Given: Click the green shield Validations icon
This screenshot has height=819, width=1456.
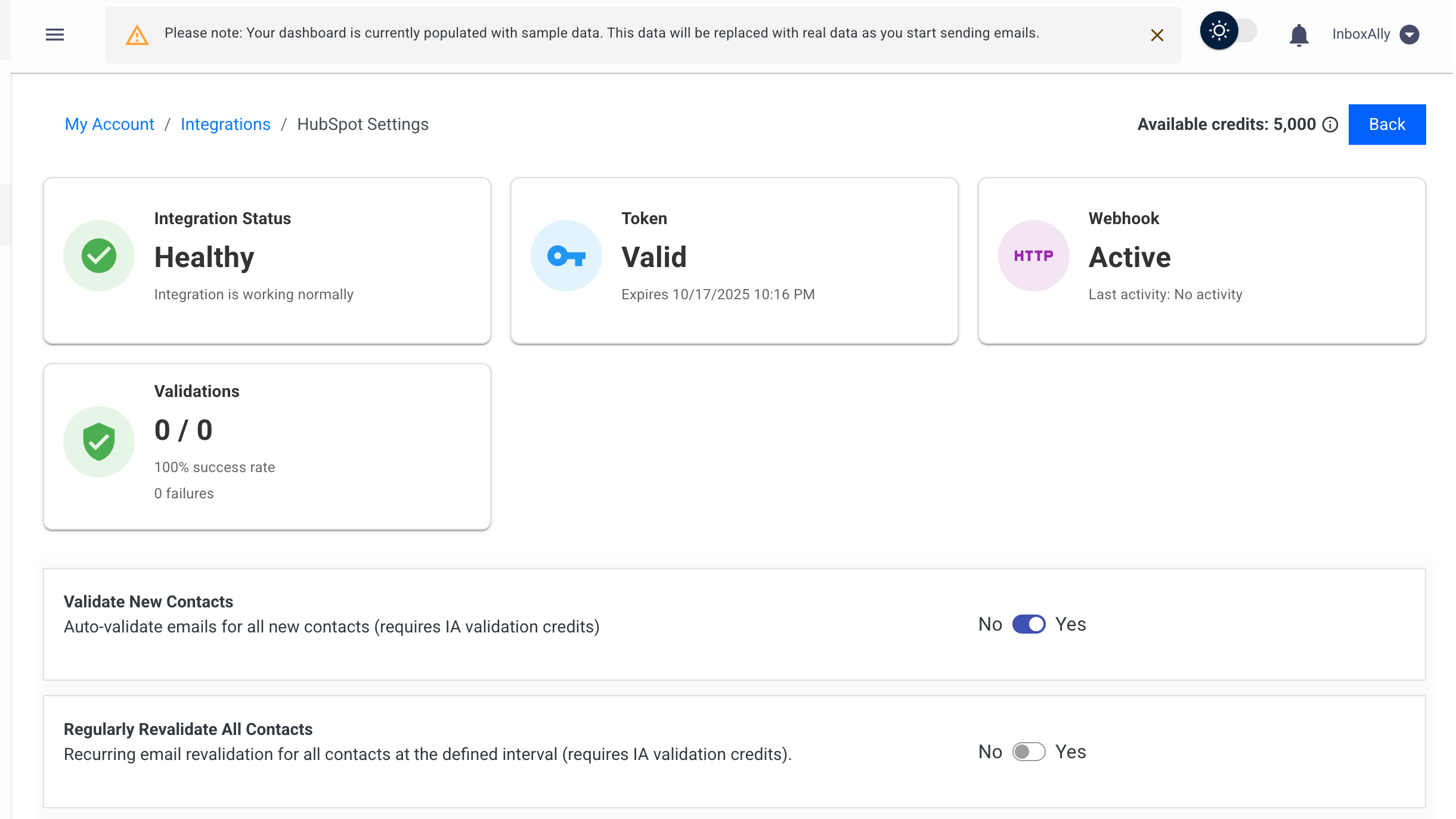Looking at the screenshot, I should pos(99,442).
